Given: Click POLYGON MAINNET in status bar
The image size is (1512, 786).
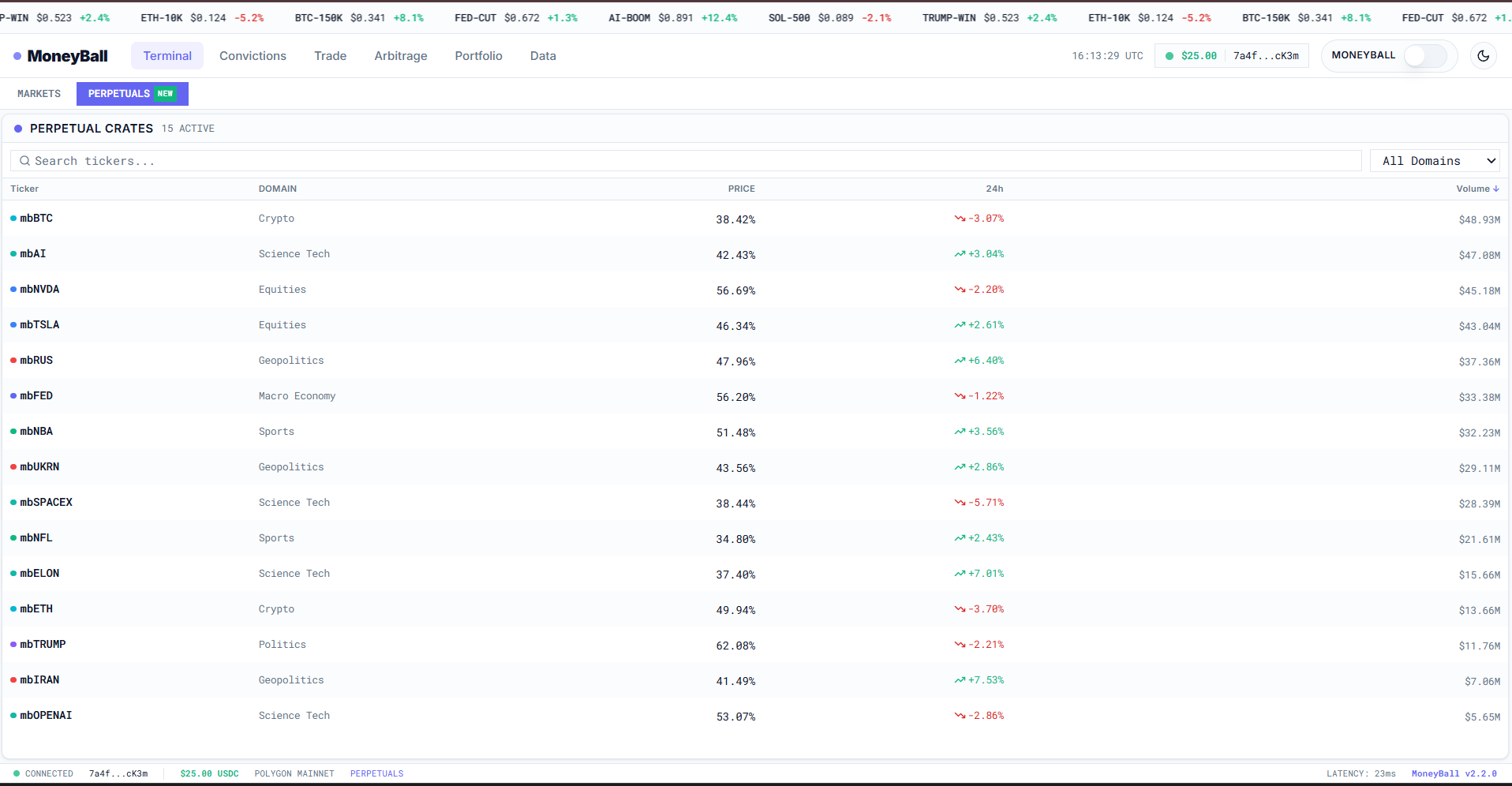Looking at the screenshot, I should pos(294,773).
